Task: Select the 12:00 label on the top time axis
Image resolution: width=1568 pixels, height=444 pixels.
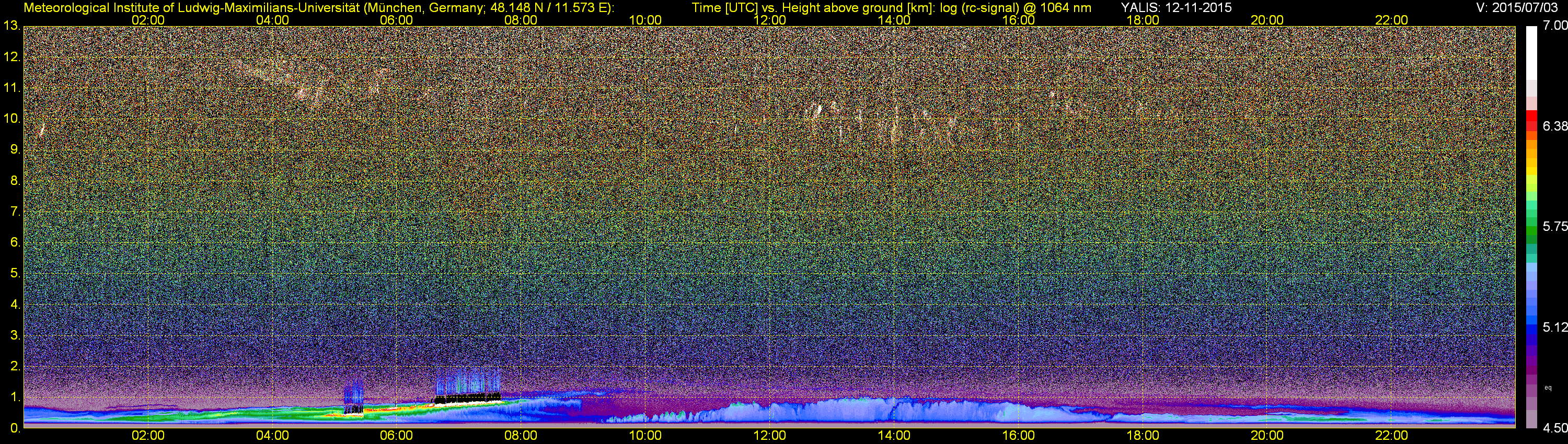Action: pos(769,20)
